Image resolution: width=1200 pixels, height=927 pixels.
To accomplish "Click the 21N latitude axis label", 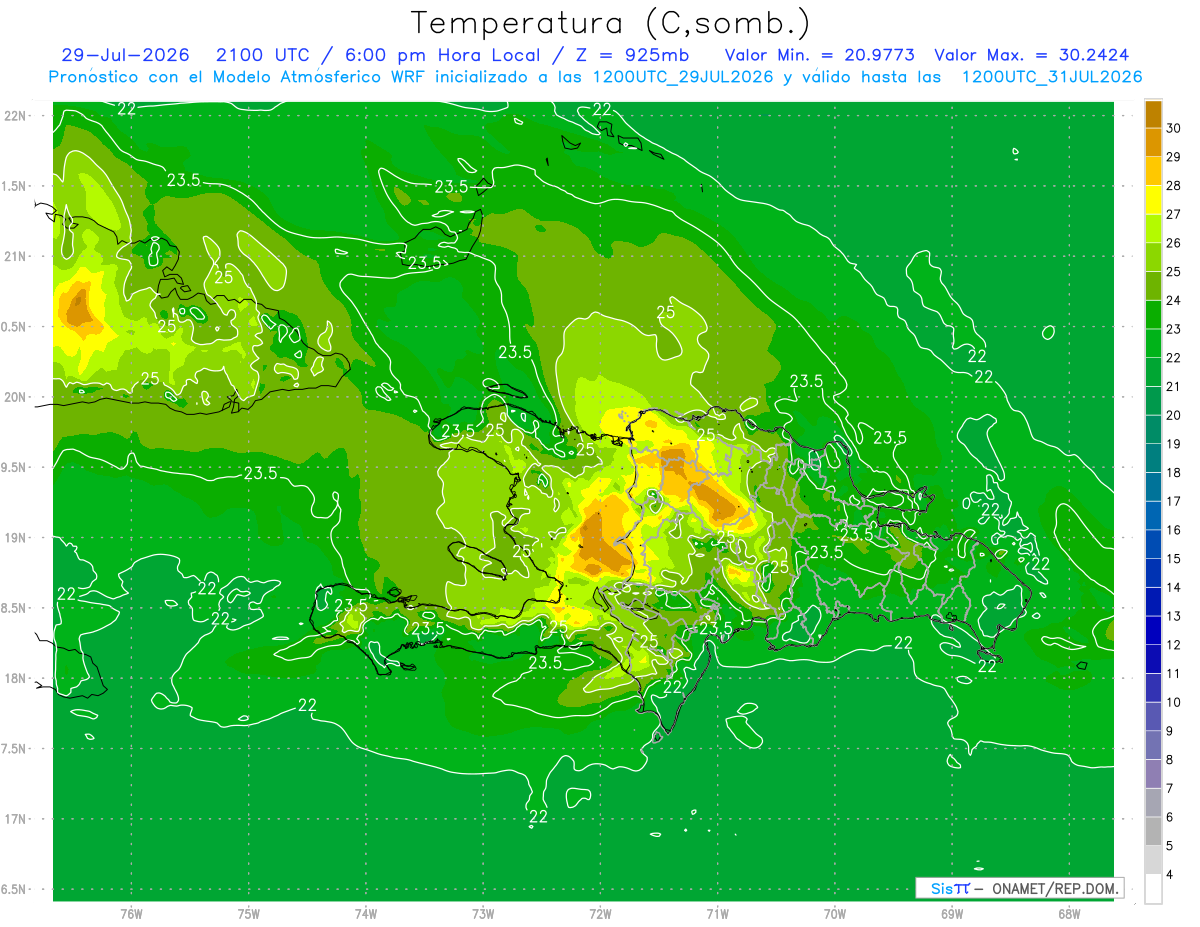I will point(16,256).
